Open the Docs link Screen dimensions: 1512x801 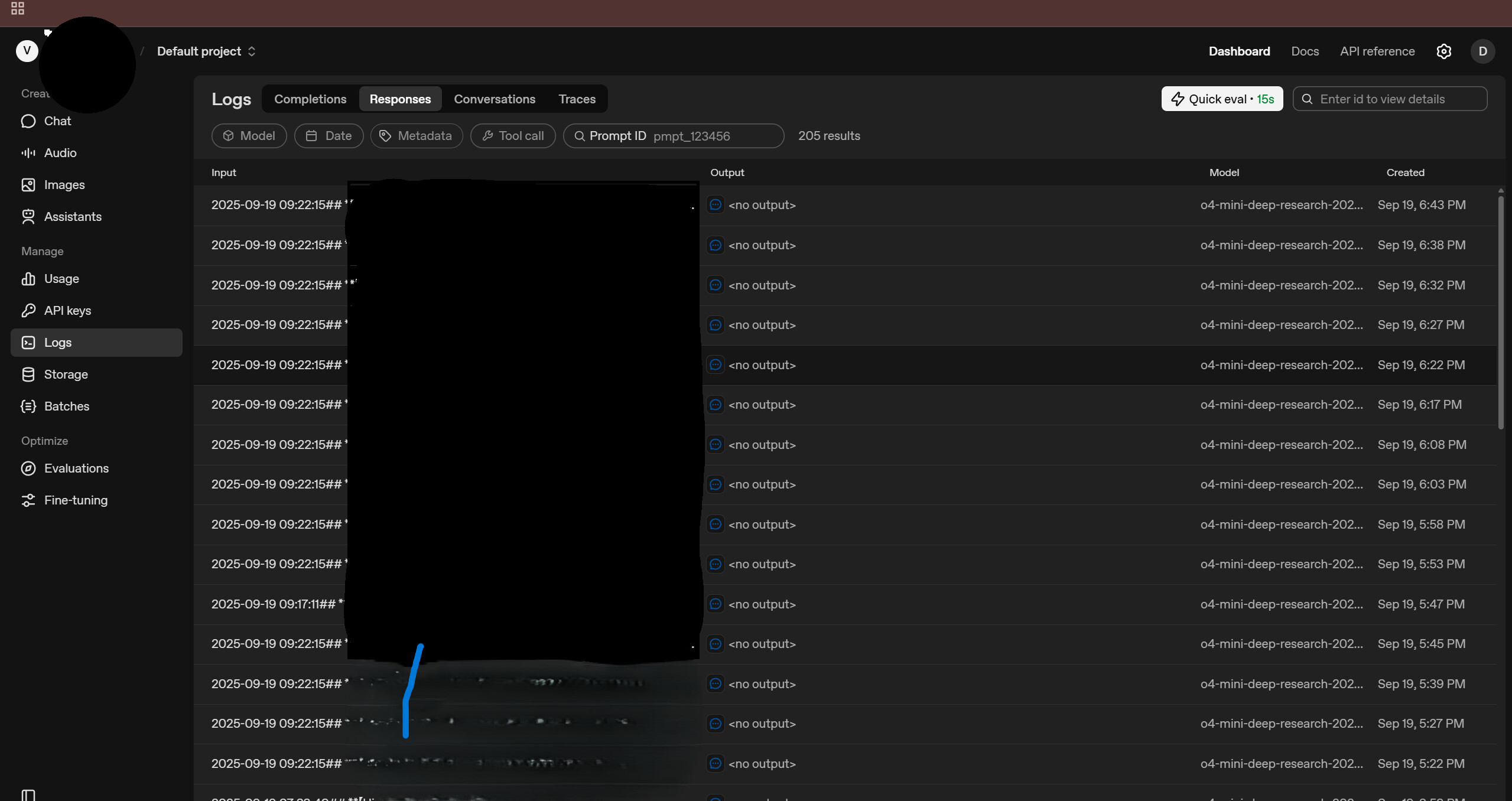(1305, 51)
